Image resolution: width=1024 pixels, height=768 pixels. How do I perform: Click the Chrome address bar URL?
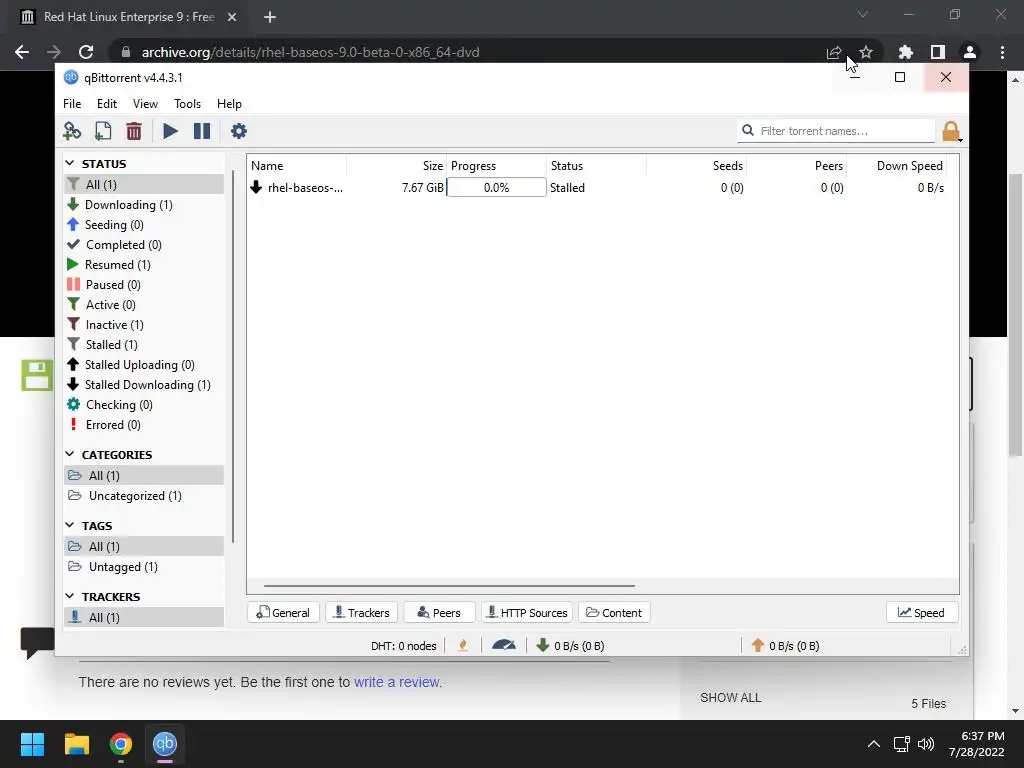point(310,52)
